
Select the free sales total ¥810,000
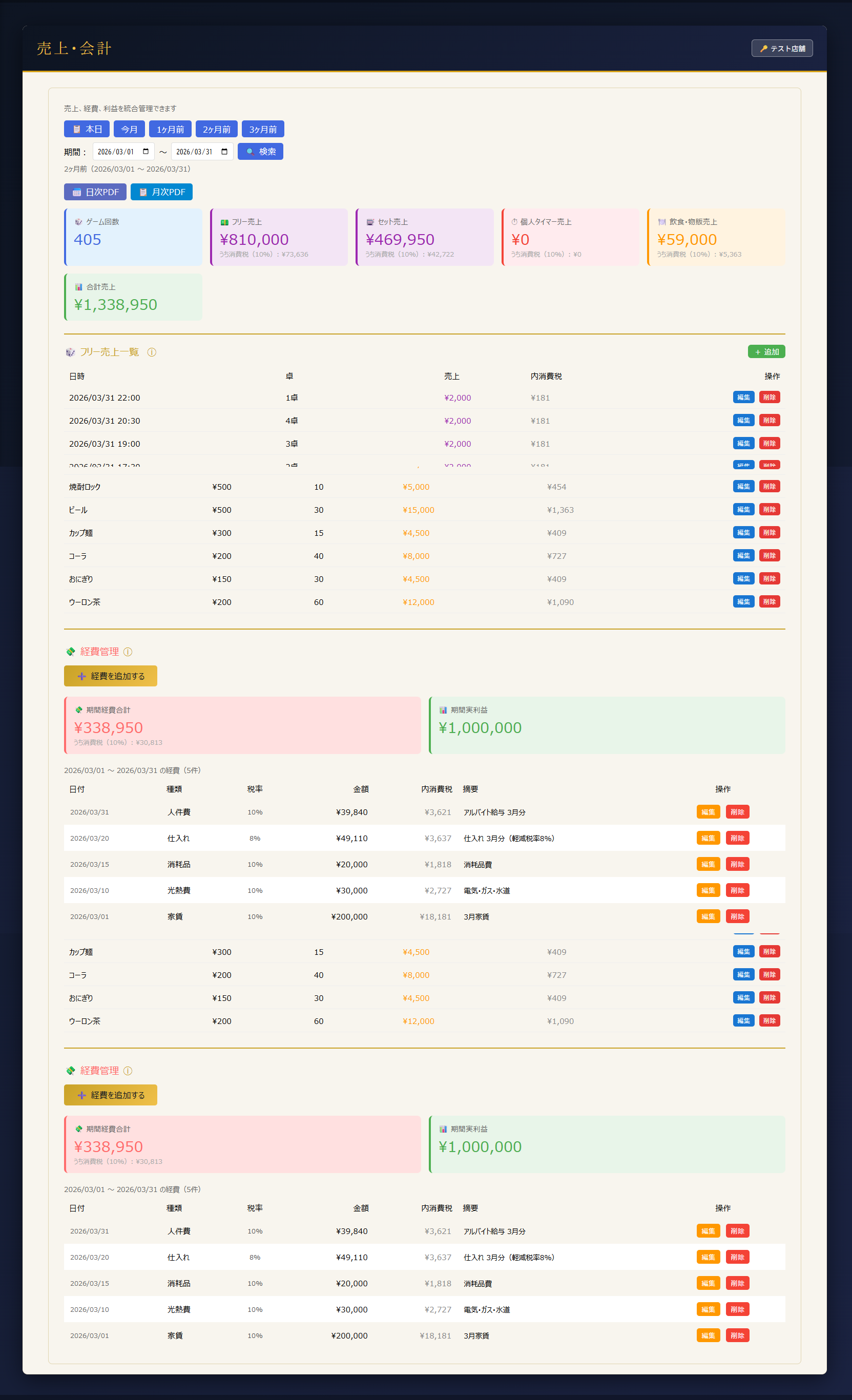click(254, 240)
